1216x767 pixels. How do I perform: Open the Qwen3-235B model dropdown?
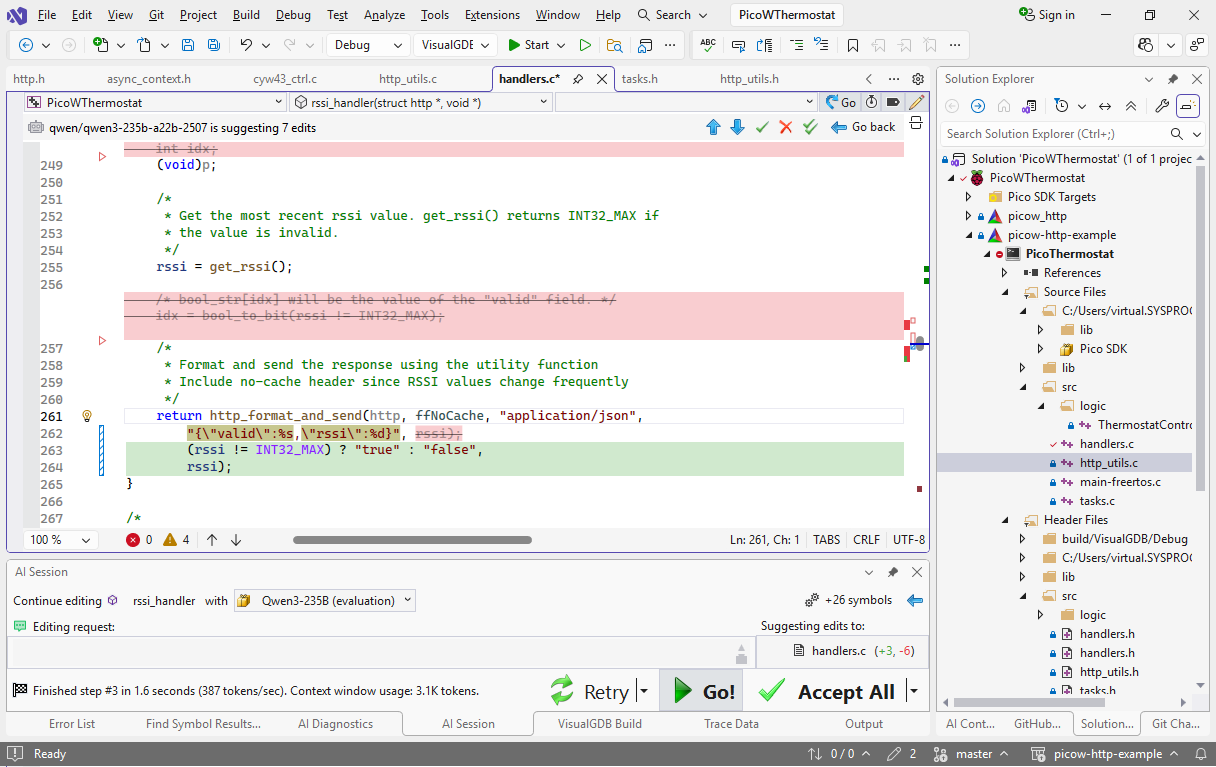[325, 601]
